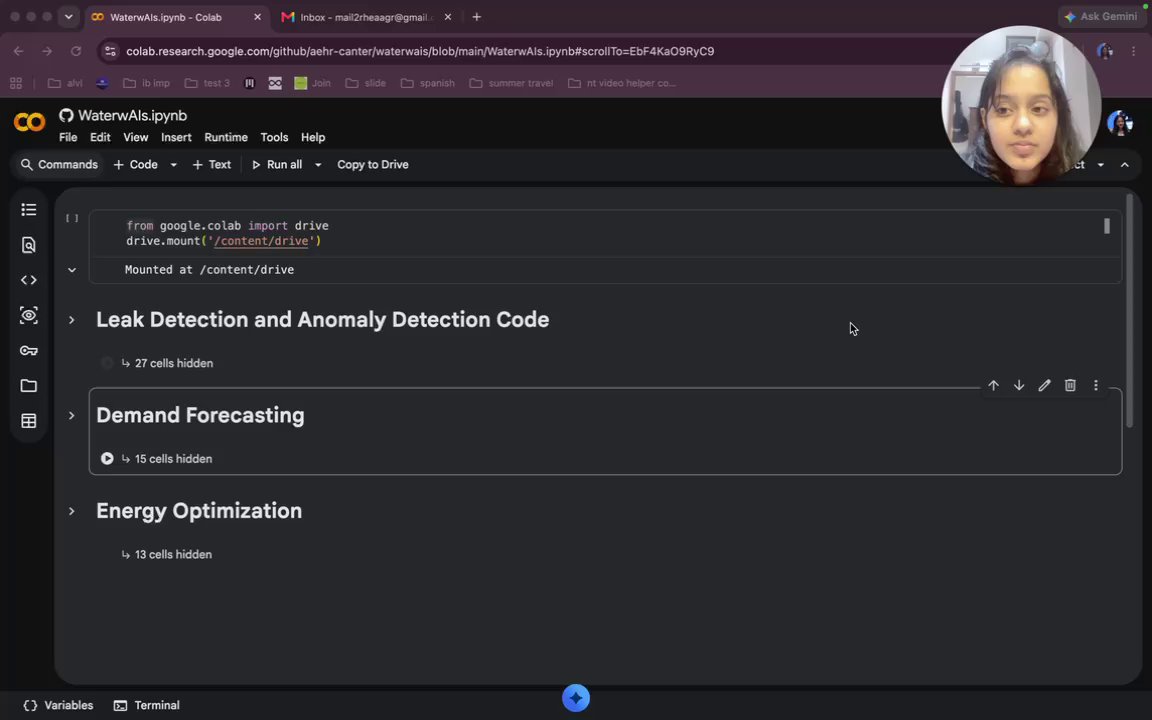Open the Google account avatar
1152x720 pixels.
pyautogui.click(x=1120, y=123)
